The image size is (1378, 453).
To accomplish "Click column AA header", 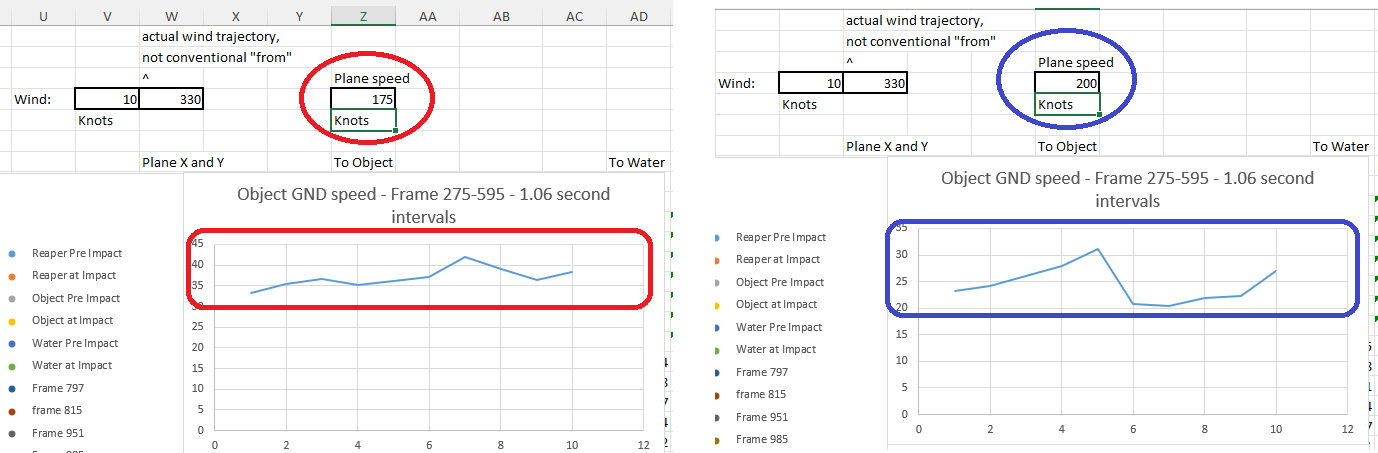I will [x=427, y=17].
